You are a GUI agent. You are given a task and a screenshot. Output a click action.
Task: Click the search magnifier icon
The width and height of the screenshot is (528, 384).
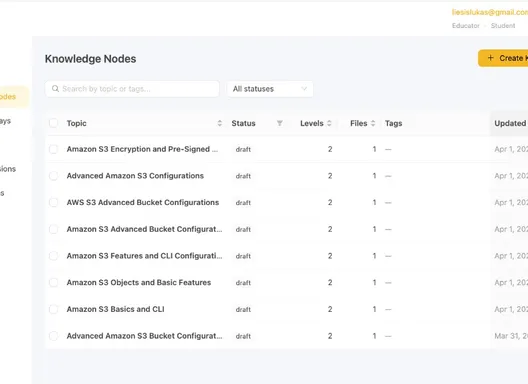[55, 89]
